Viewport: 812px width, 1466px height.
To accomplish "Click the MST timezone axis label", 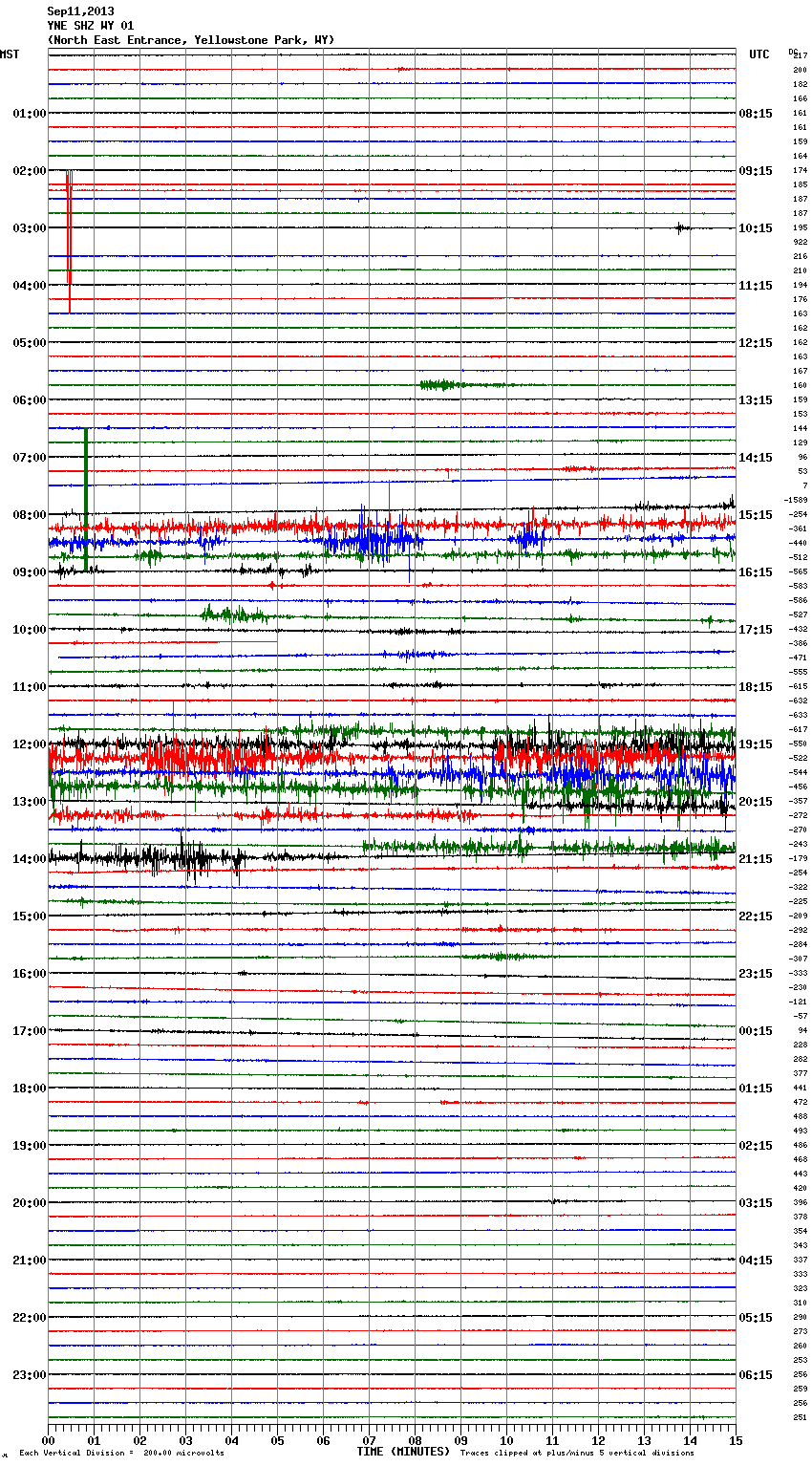I will (10, 54).
